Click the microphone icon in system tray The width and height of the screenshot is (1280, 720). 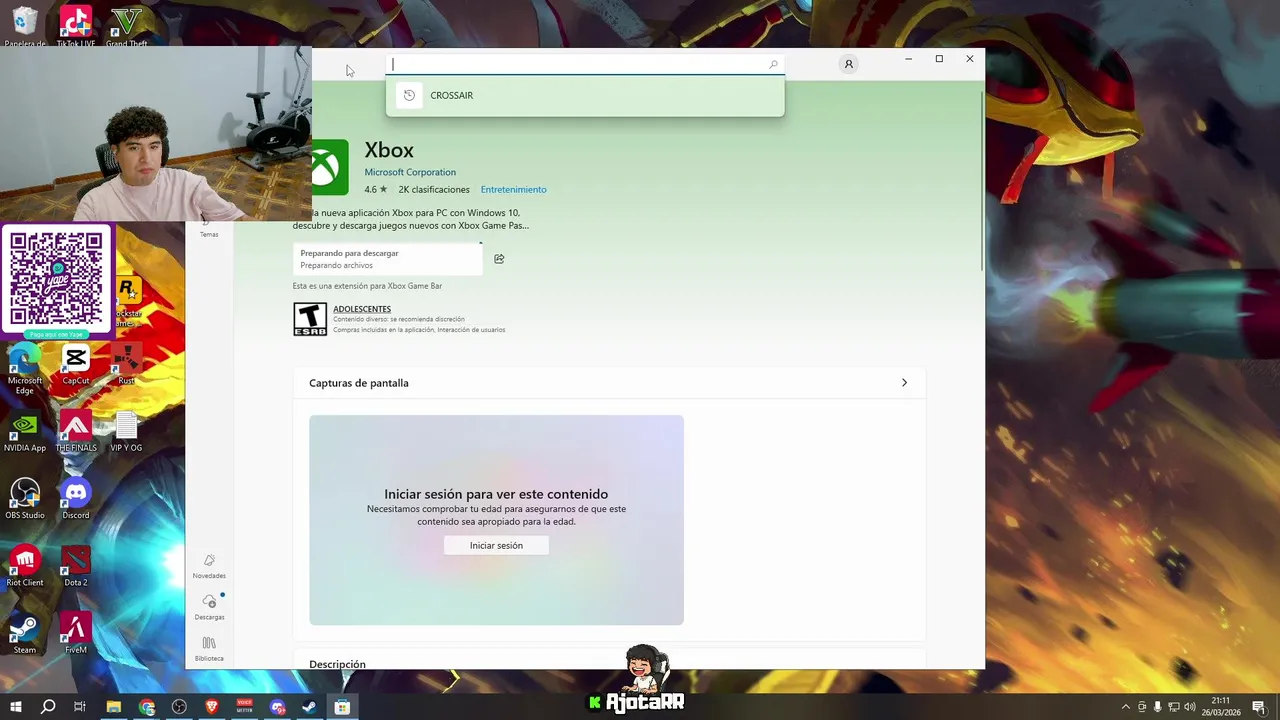(x=1158, y=707)
